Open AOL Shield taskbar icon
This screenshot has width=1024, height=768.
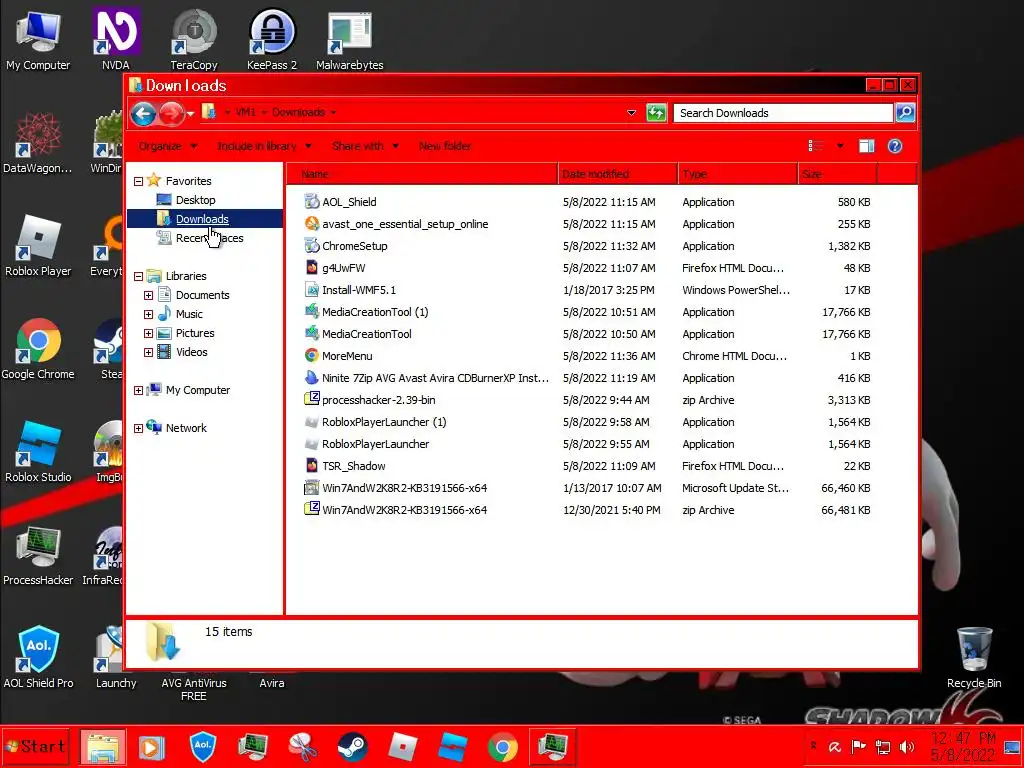click(203, 746)
